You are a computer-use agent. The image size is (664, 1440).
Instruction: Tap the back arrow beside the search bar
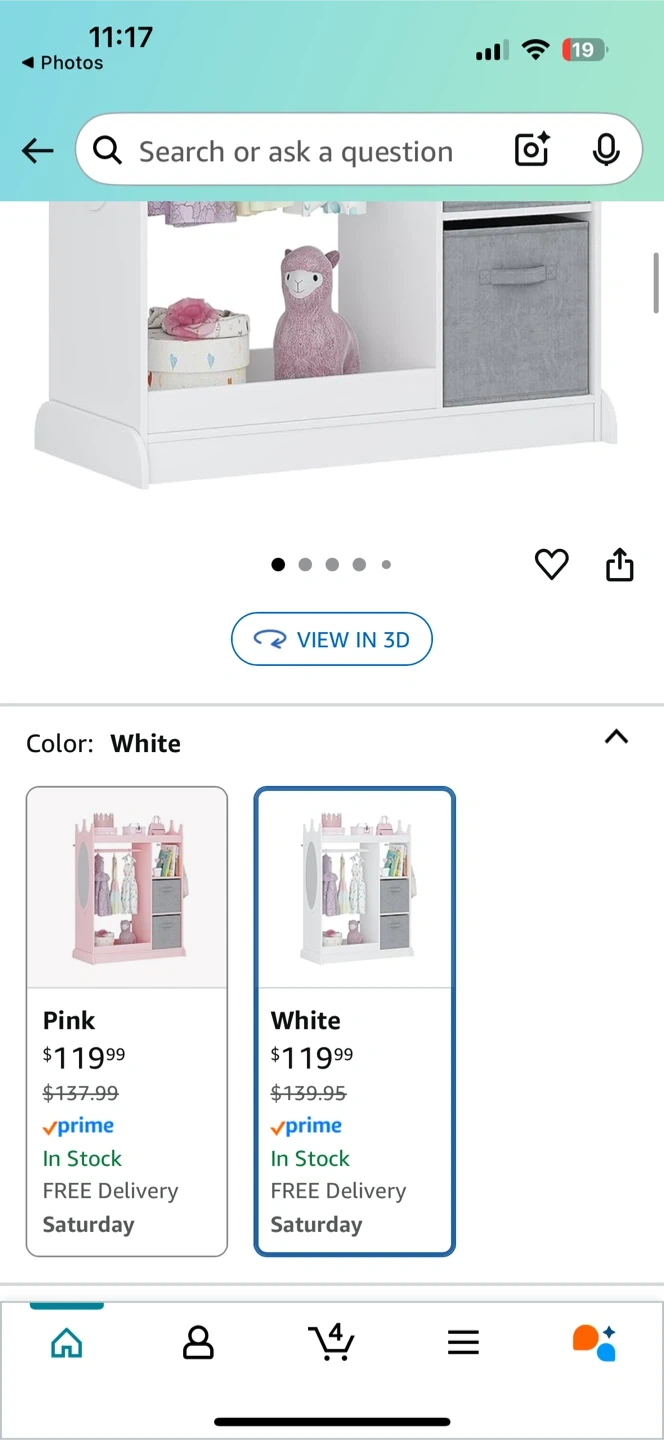(38, 151)
